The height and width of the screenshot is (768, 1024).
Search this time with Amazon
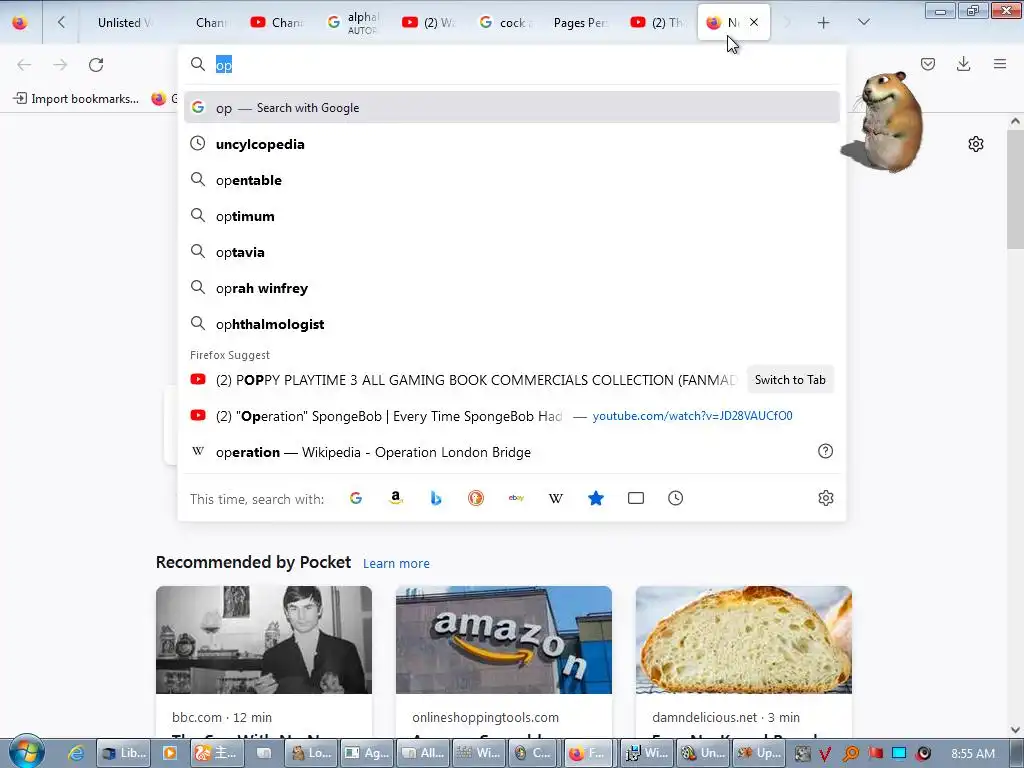[x=396, y=498]
